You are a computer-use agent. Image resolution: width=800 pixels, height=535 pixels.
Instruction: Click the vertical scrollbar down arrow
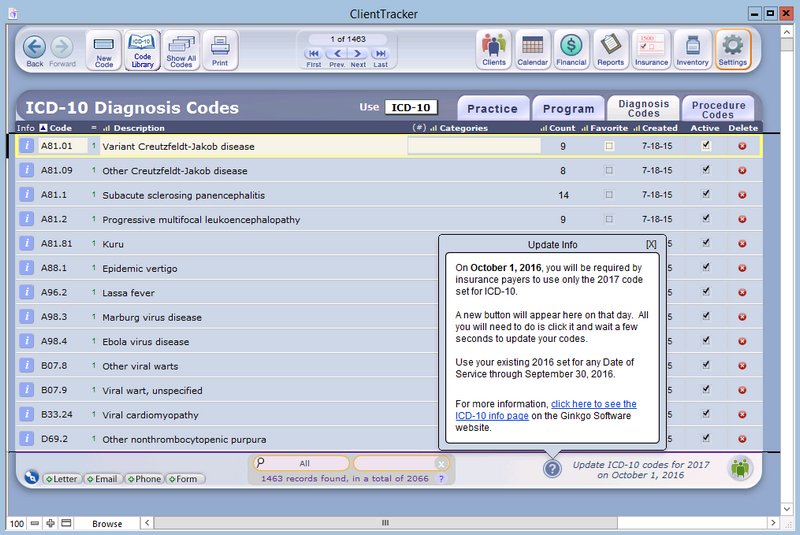point(786,508)
